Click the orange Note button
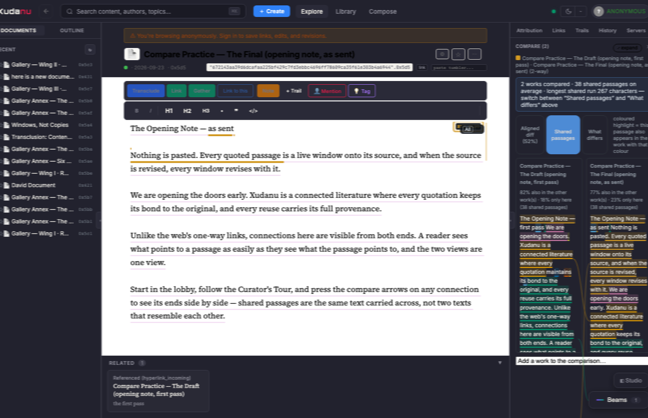648x418 pixels. [x=268, y=91]
